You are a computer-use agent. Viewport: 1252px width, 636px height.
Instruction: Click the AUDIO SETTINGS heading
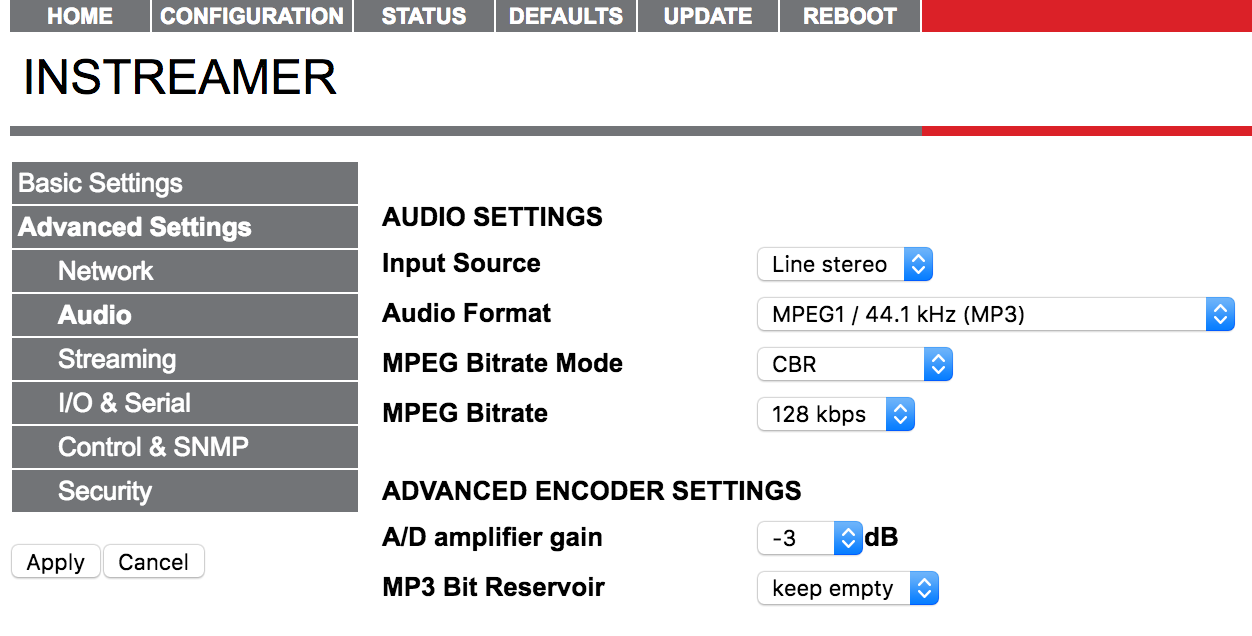point(492,217)
